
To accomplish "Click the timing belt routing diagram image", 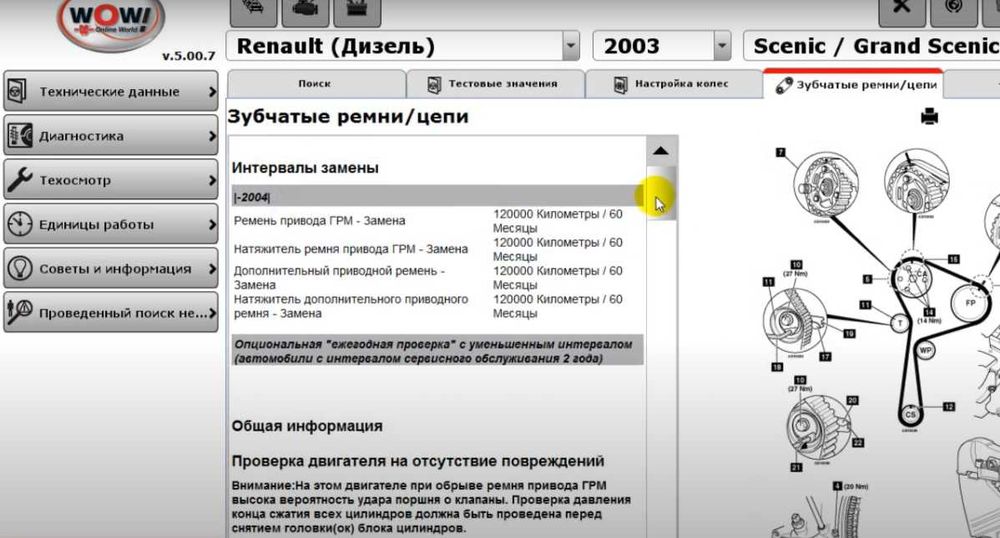I will (880, 338).
